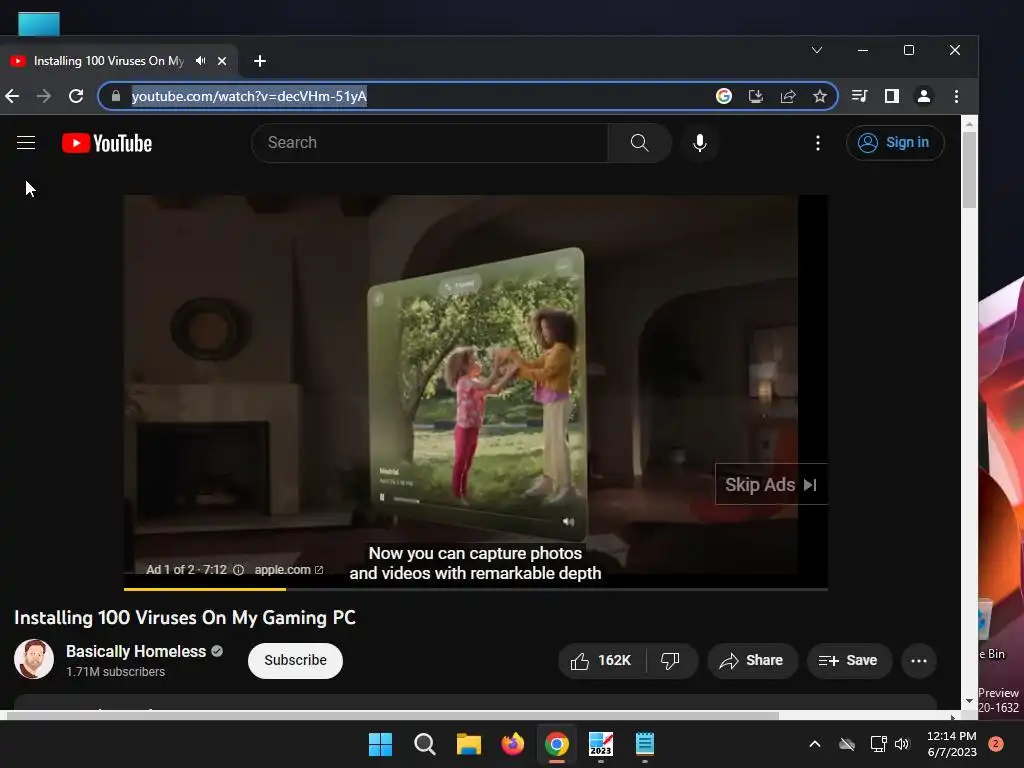Screen dimensions: 1024x768
Task: Open a new tab with plus button
Action: point(259,61)
